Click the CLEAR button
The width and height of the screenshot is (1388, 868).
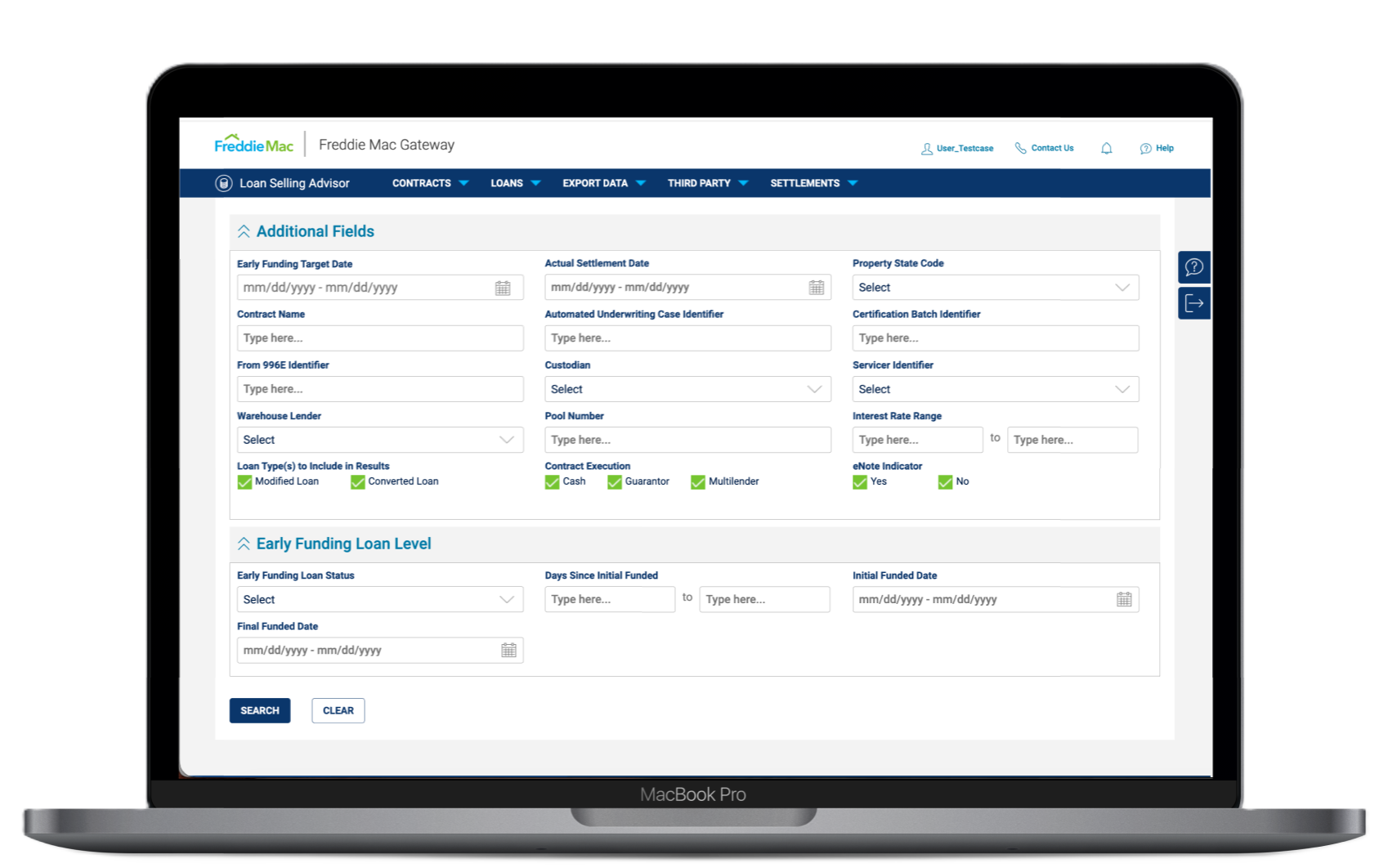338,710
